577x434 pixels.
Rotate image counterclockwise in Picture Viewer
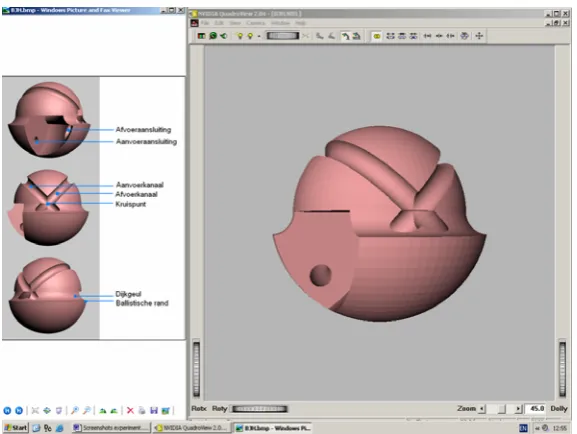[114, 410]
